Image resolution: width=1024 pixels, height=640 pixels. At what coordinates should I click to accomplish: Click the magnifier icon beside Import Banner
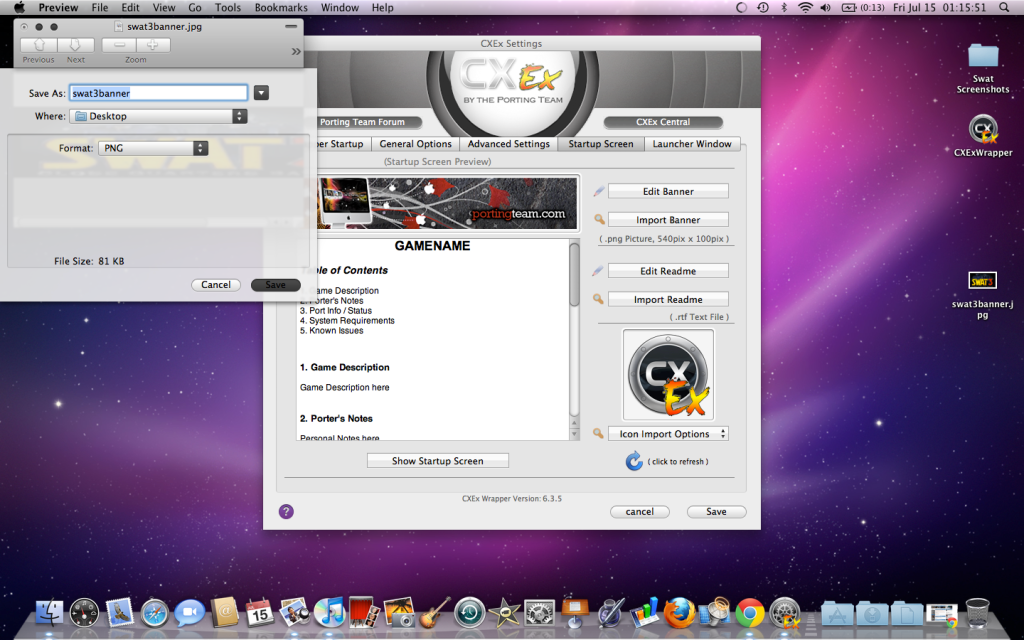(598, 219)
